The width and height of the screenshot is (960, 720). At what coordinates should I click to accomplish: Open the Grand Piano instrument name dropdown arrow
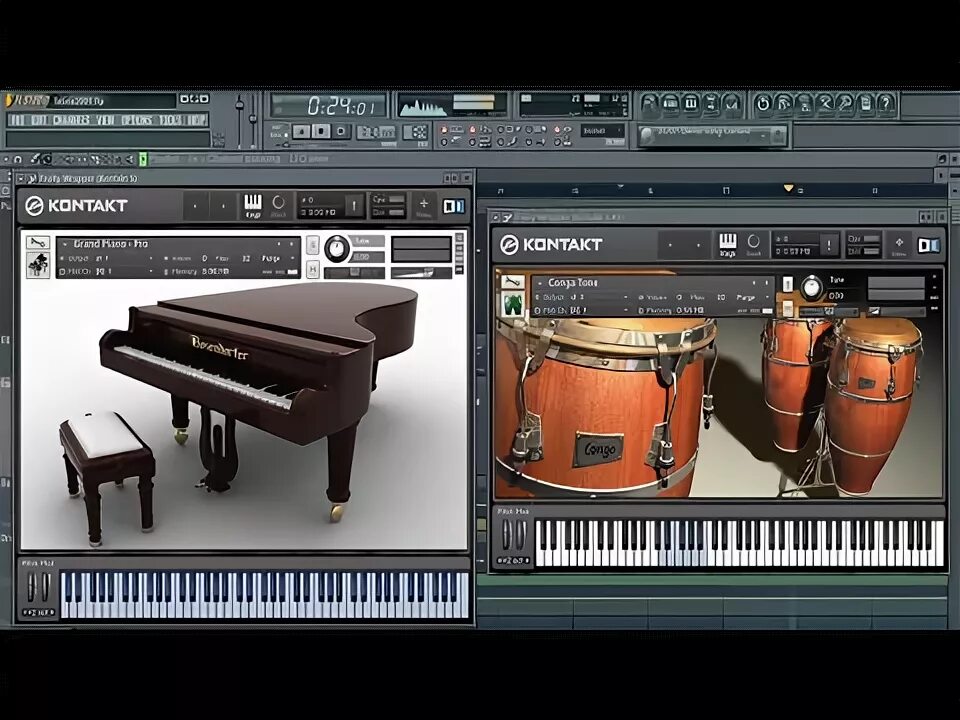pos(66,244)
